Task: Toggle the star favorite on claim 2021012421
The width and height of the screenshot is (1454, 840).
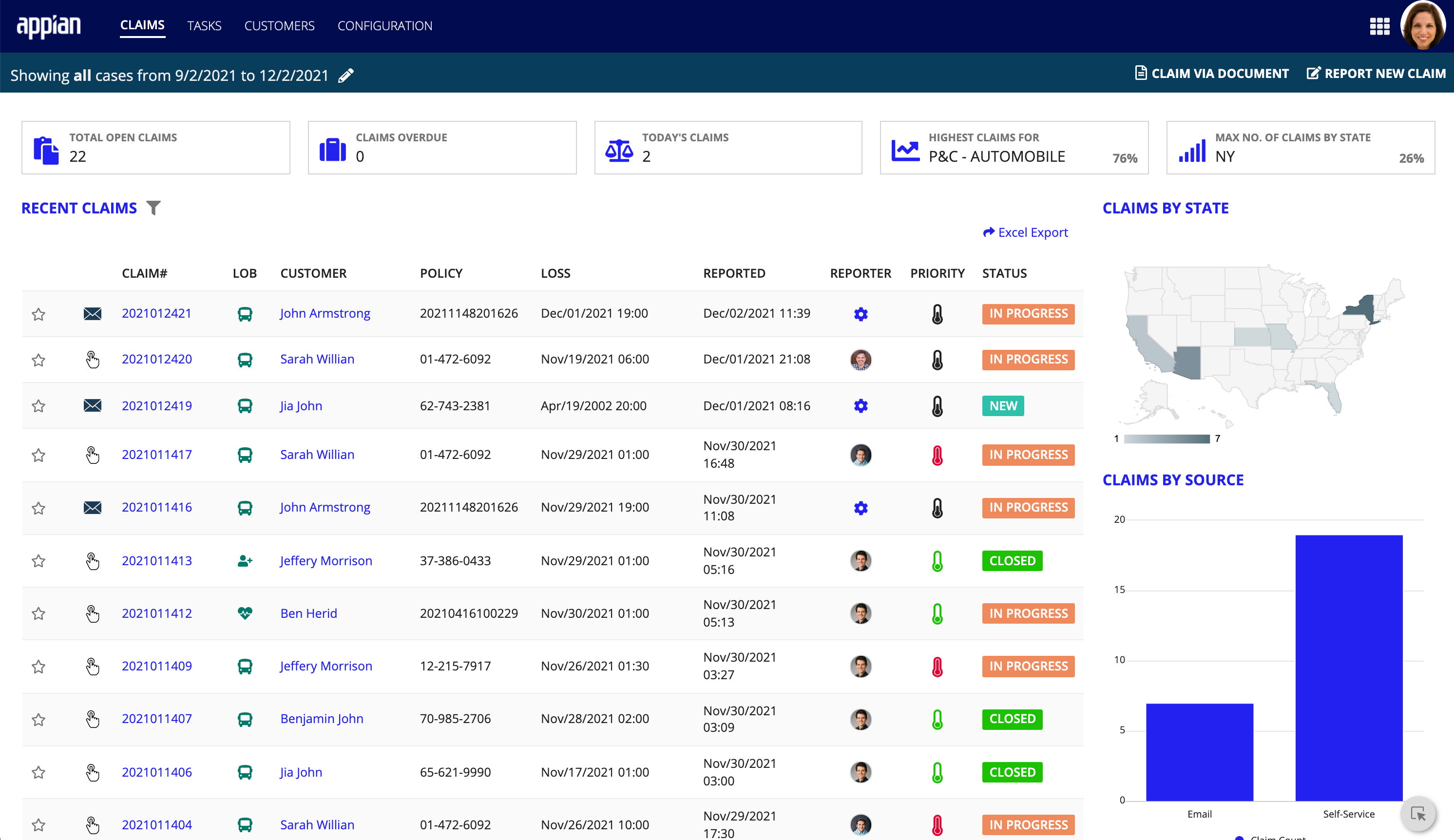Action: coord(39,312)
